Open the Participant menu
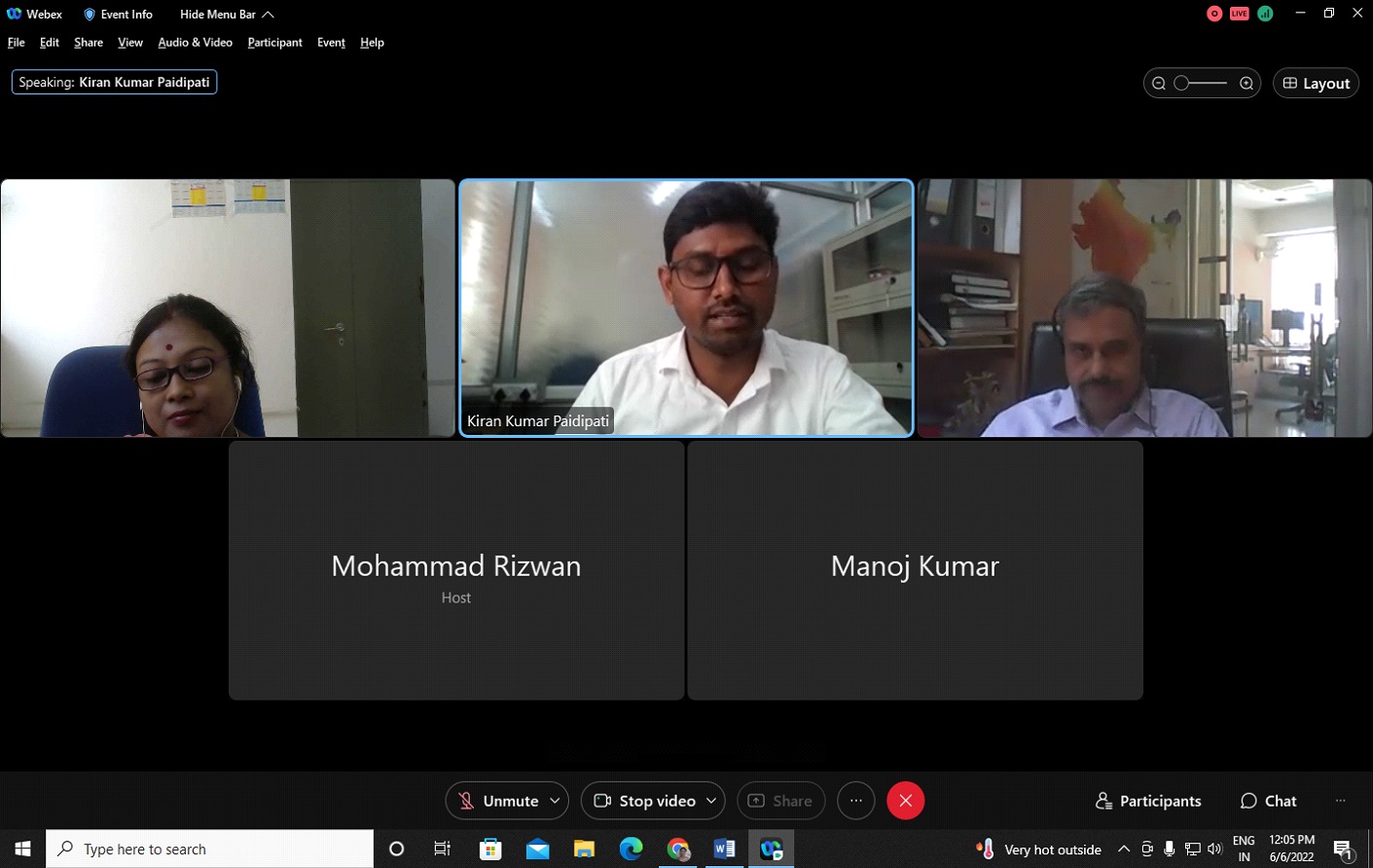This screenshot has width=1373, height=868. click(274, 43)
